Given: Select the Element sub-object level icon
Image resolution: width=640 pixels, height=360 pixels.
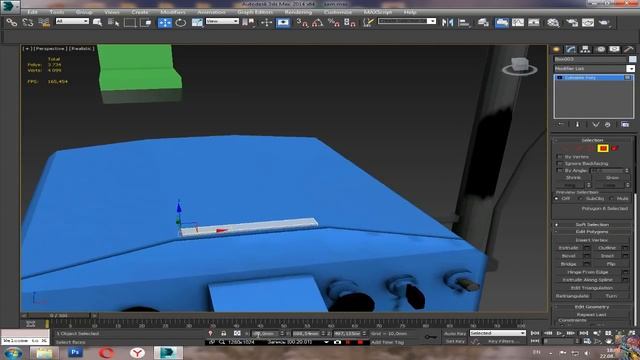Looking at the screenshot, I should (x=615, y=148).
